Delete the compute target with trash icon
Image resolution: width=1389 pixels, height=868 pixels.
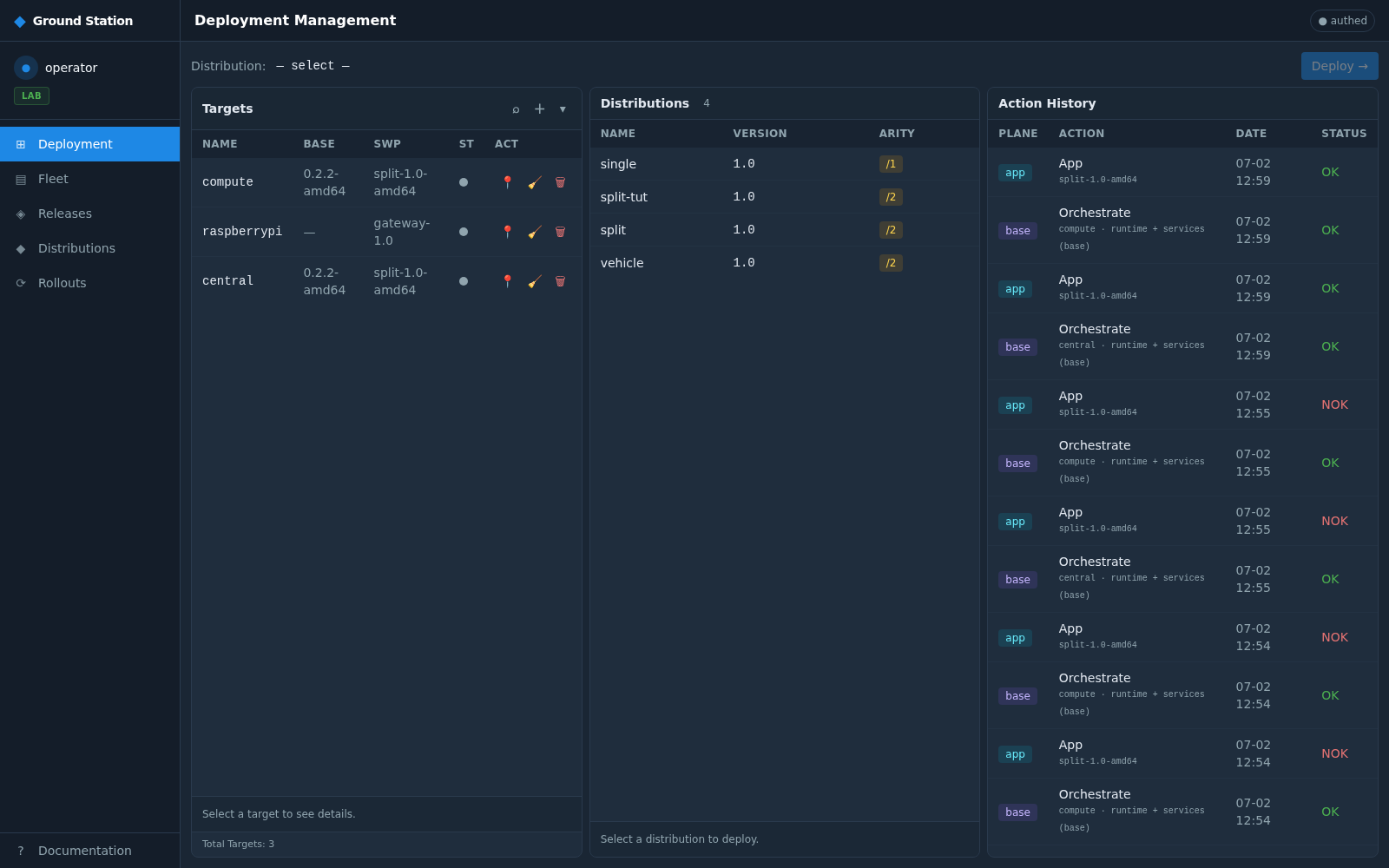pyautogui.click(x=560, y=182)
